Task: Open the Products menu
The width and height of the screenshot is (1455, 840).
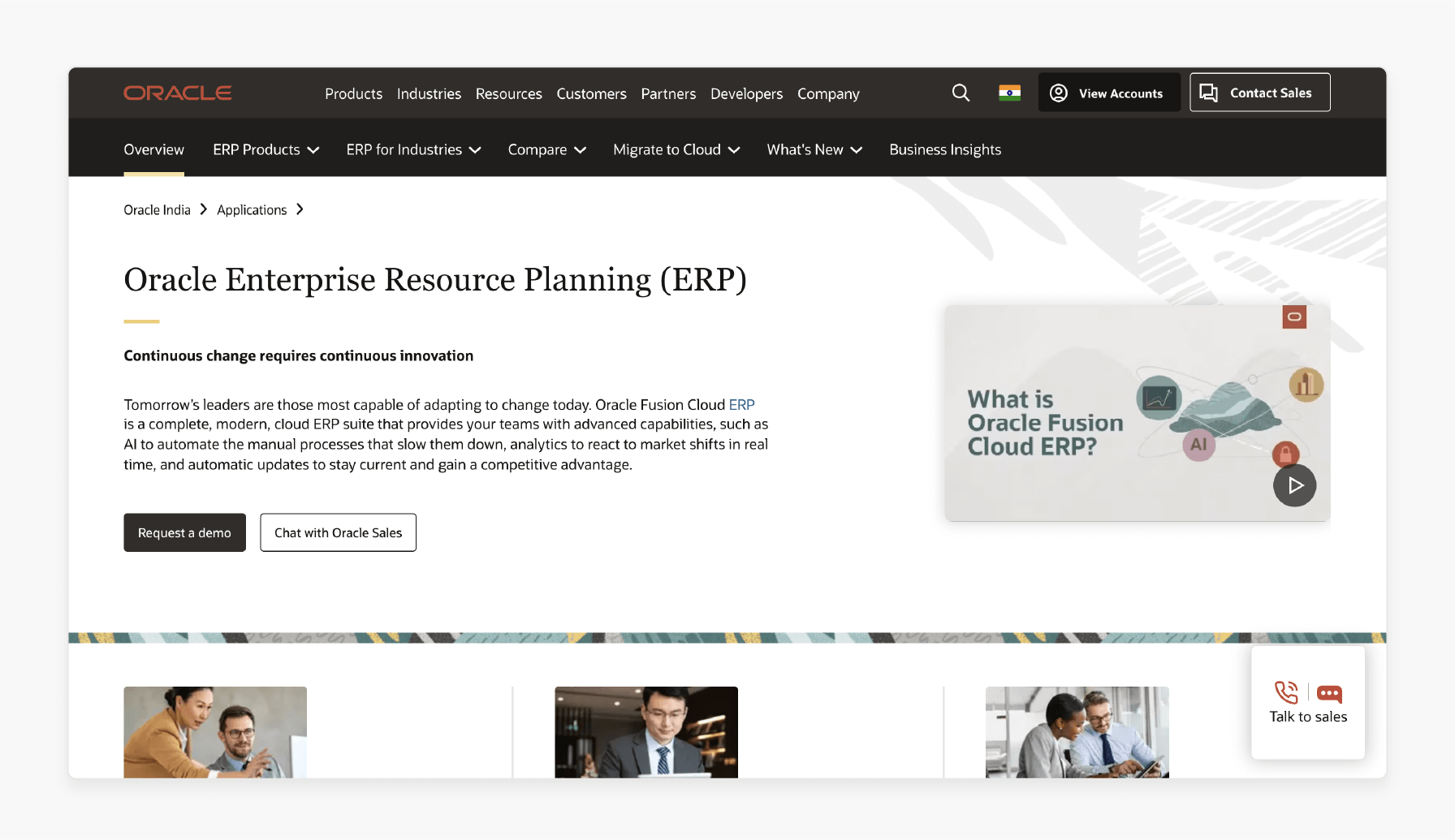Action: point(353,93)
